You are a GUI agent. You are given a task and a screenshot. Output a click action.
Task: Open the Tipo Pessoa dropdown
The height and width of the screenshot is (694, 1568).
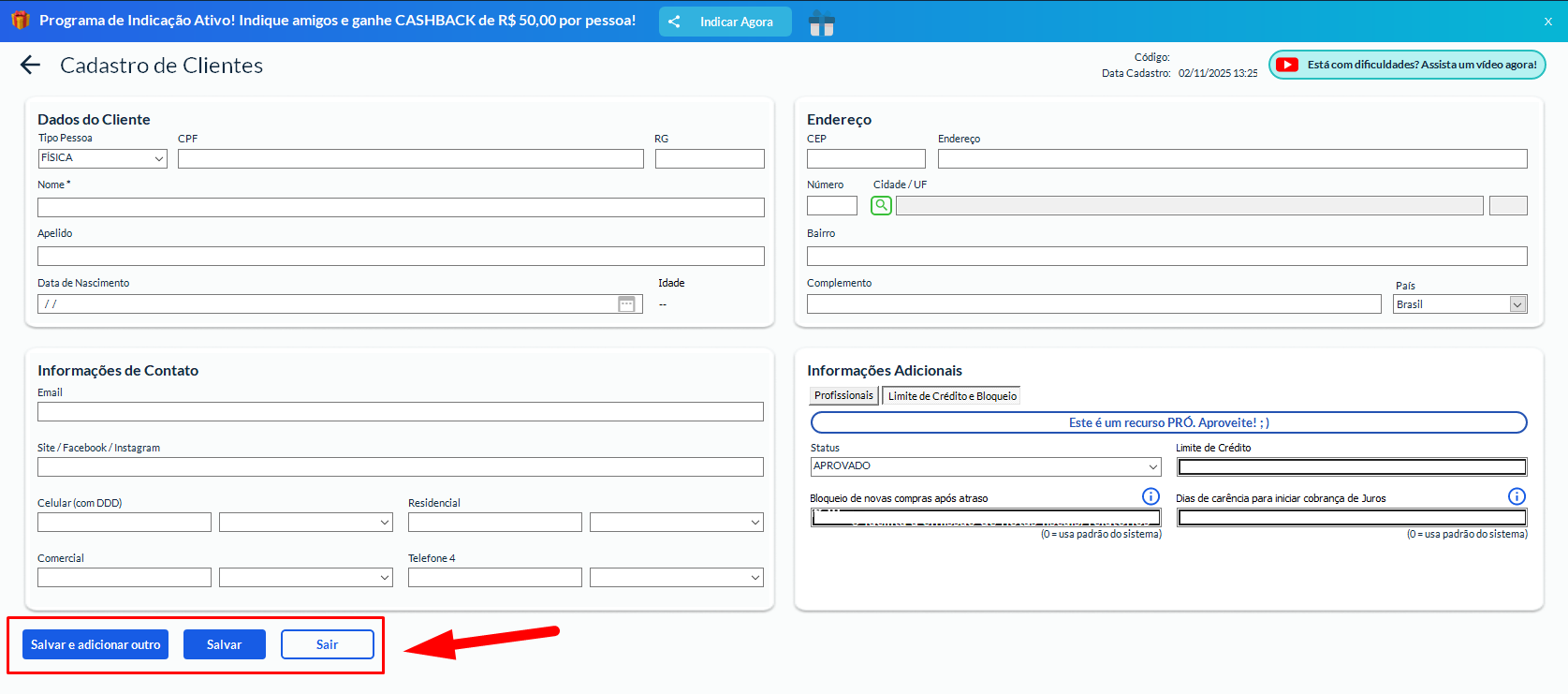point(102,158)
